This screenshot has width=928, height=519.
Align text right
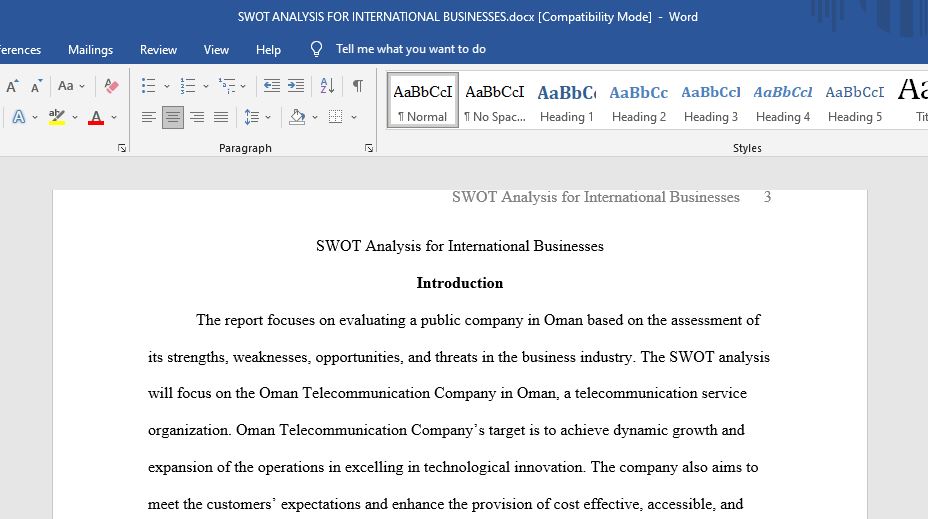(197, 117)
